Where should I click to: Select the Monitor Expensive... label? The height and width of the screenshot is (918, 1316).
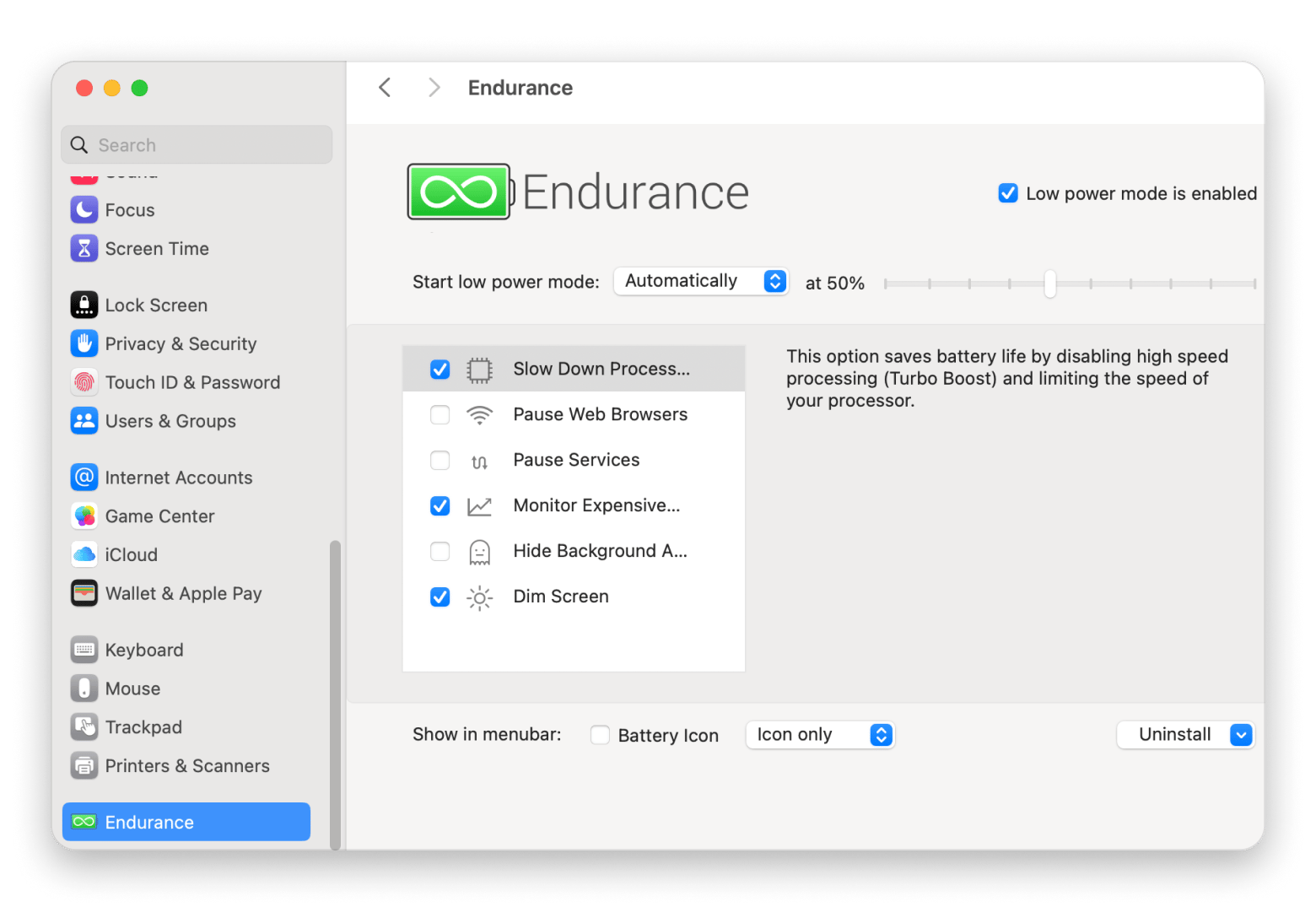pos(596,505)
